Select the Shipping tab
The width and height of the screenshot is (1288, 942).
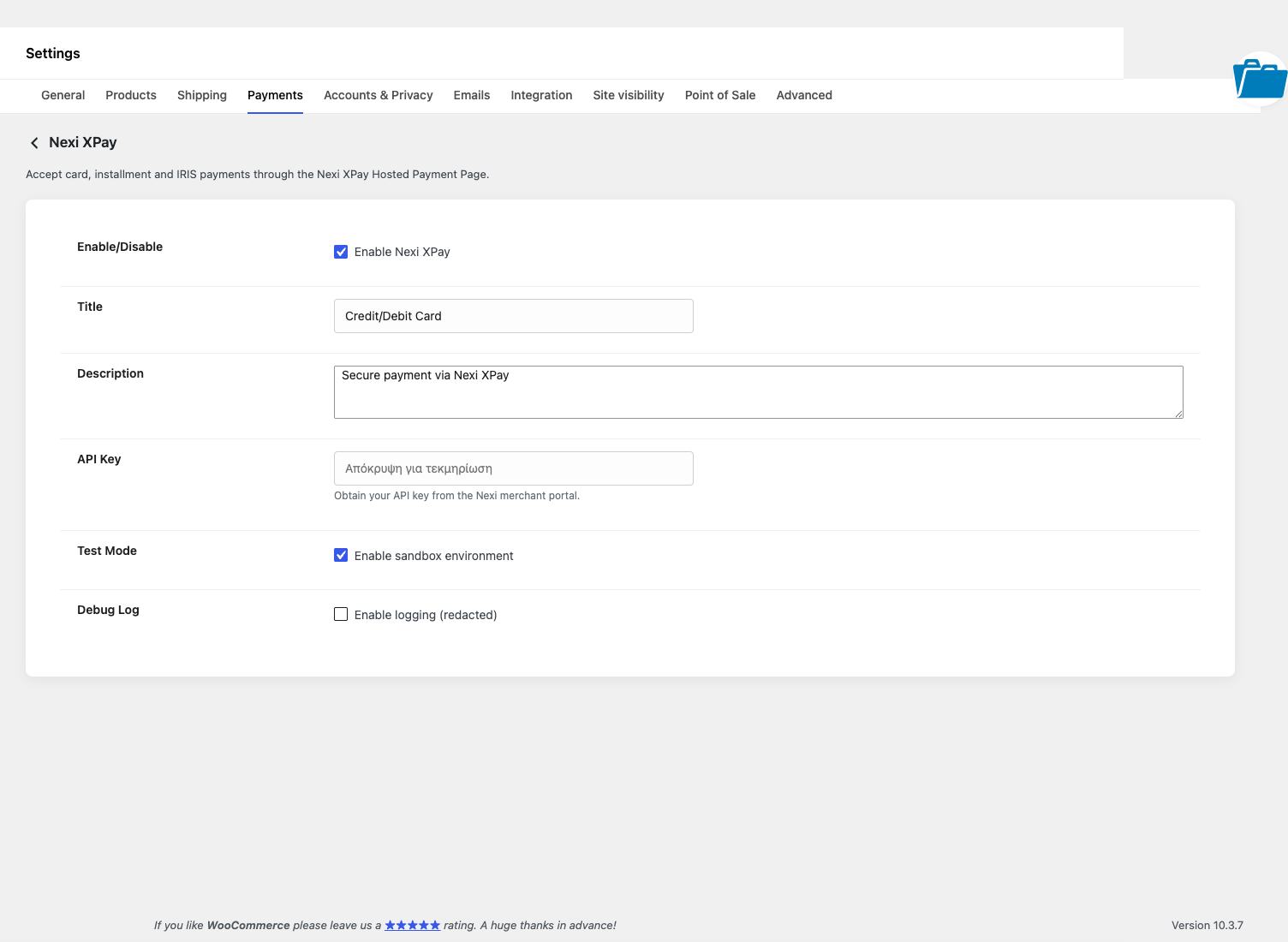(x=202, y=95)
